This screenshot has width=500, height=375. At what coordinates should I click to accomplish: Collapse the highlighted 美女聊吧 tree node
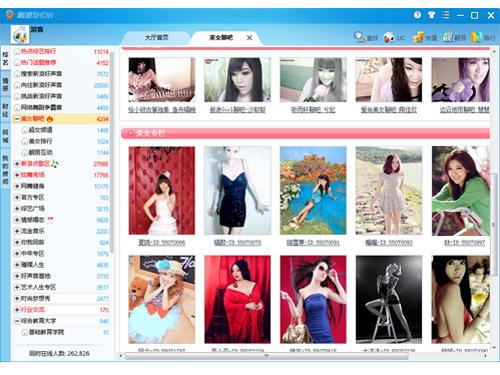point(17,119)
